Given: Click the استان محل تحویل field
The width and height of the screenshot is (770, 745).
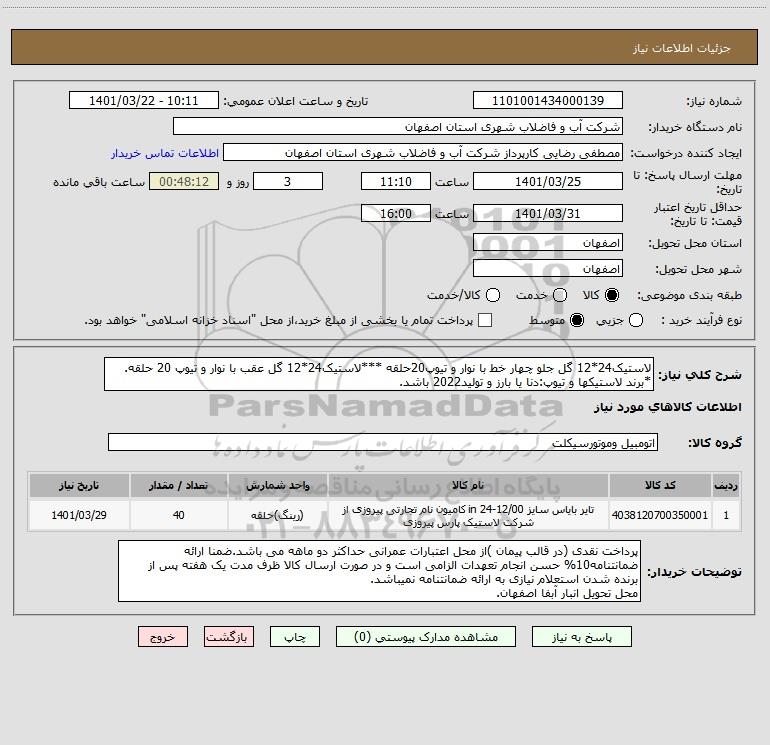Looking at the screenshot, I should pos(548,243).
